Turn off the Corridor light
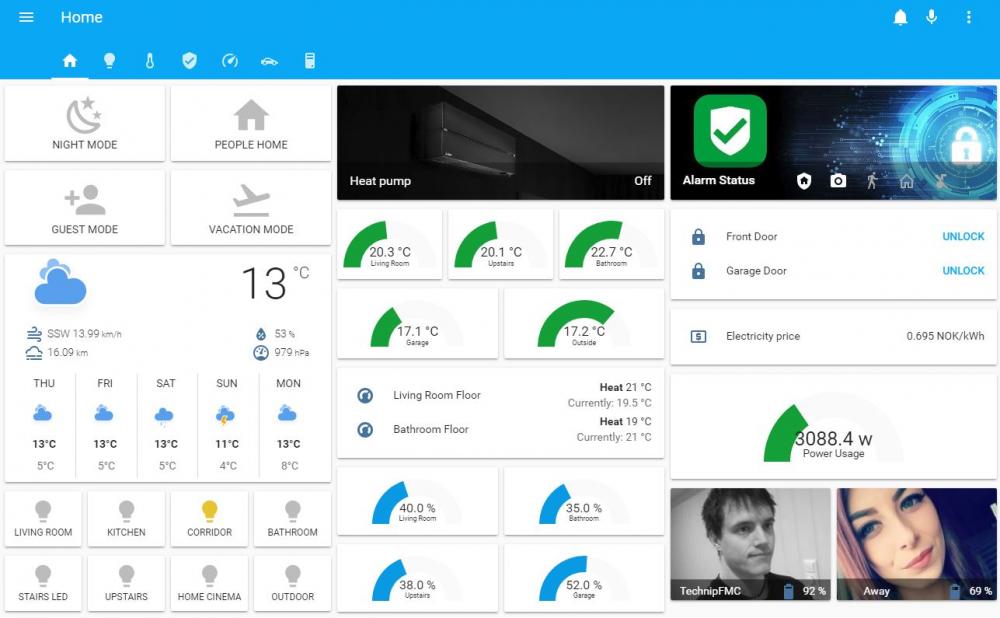The image size is (1000, 618). (209, 517)
